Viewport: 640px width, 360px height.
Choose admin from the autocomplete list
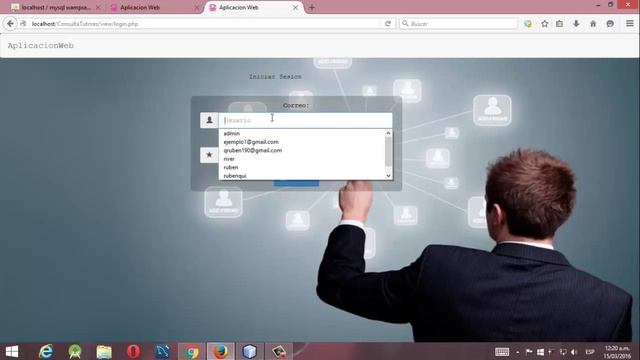302,133
